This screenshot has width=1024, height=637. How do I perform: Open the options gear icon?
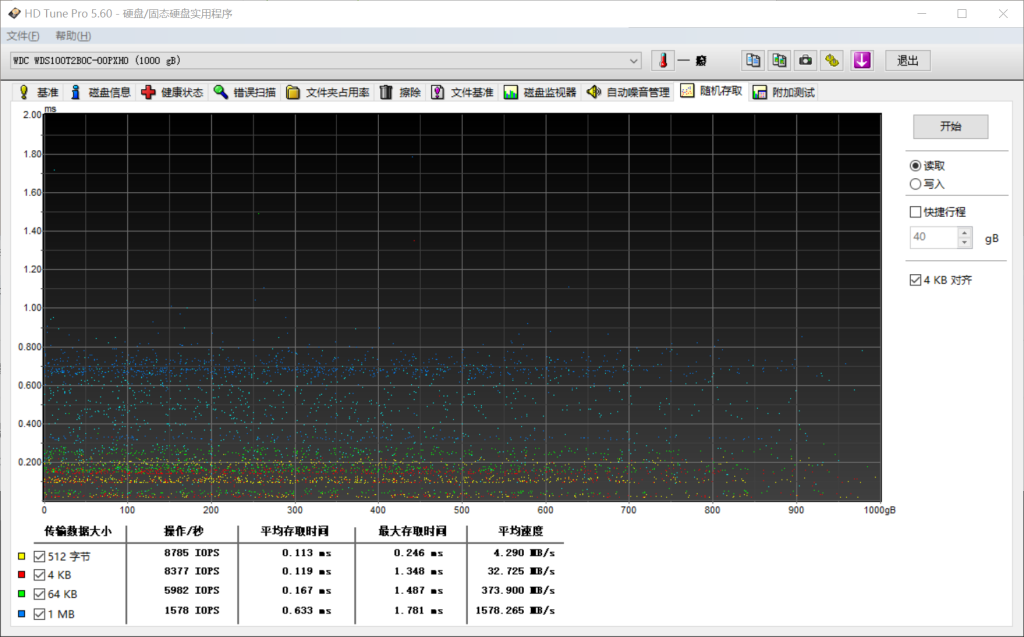pos(832,61)
